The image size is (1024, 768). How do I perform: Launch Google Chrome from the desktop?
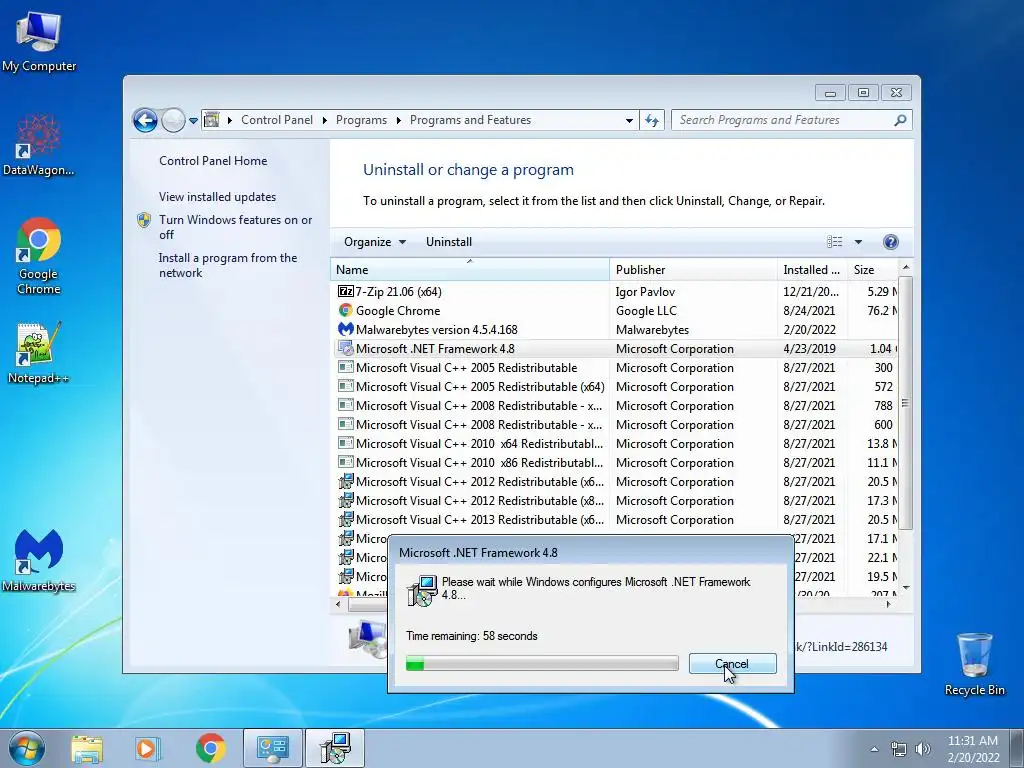pyautogui.click(x=39, y=256)
